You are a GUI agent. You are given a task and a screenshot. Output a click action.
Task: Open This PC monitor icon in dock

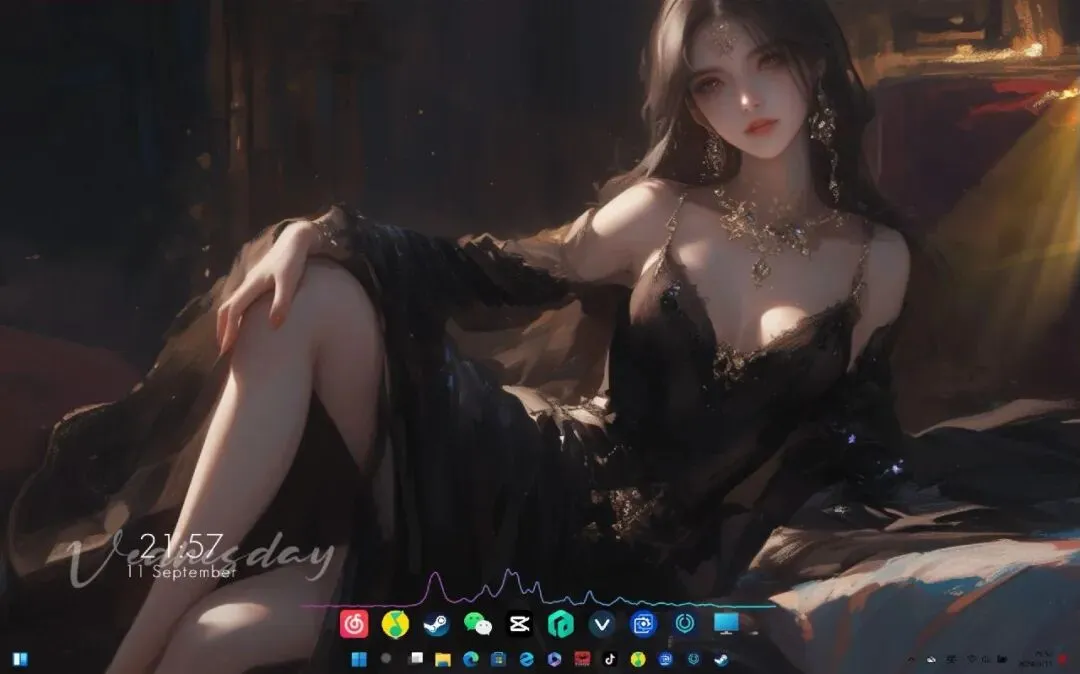726,624
